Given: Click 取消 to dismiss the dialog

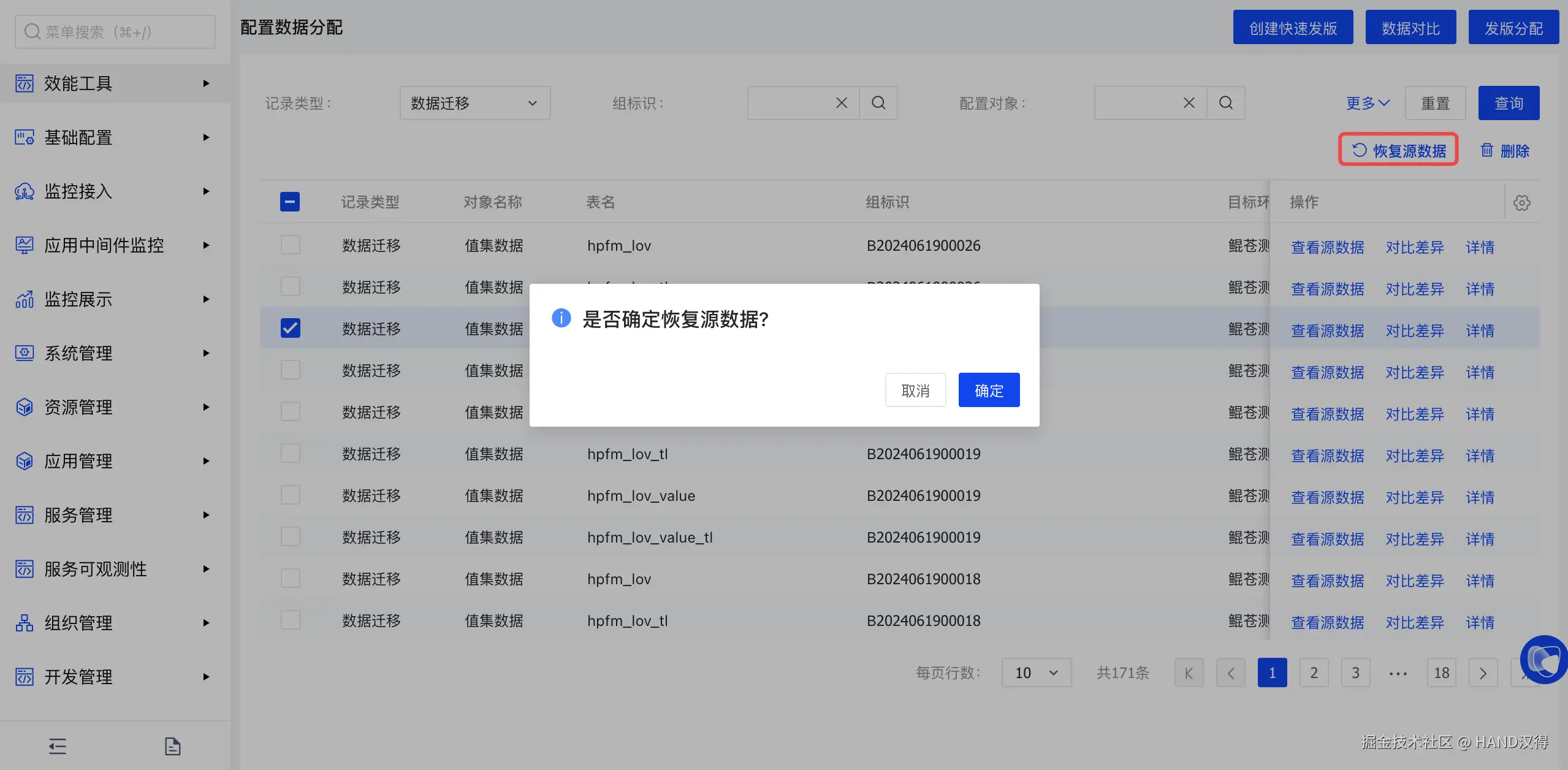Looking at the screenshot, I should click(x=915, y=390).
